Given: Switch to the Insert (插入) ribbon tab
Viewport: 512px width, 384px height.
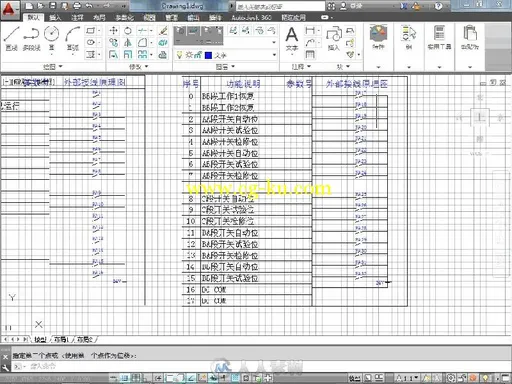Looking at the screenshot, I should click(55, 17).
